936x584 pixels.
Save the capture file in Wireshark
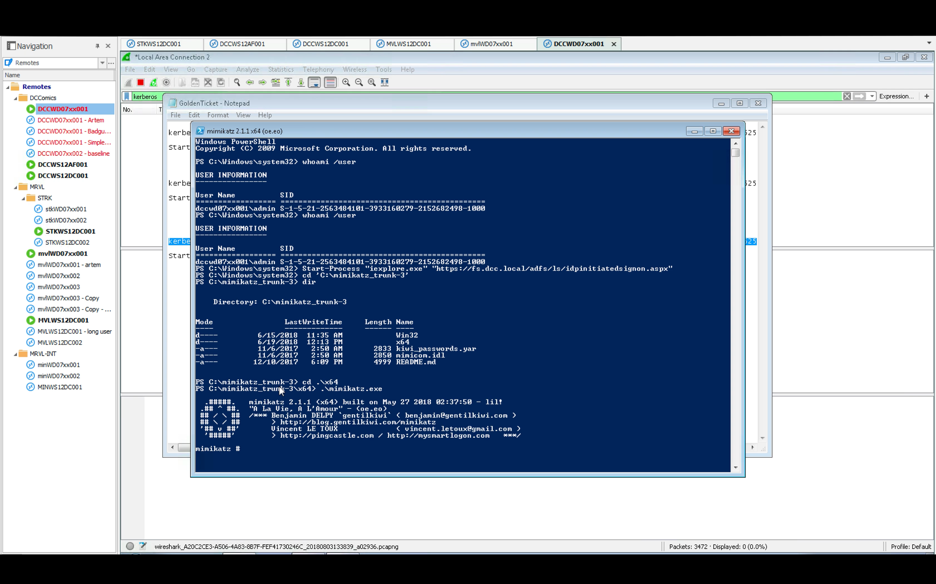click(x=195, y=82)
